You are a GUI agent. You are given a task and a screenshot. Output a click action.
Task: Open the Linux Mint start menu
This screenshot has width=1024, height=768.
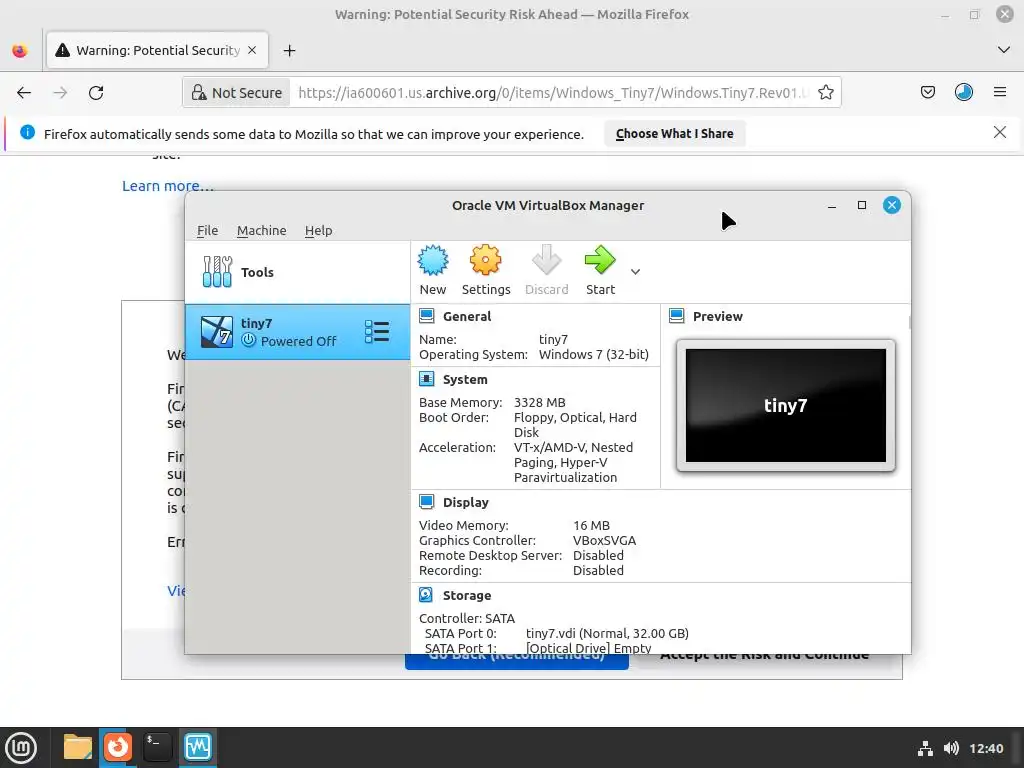[21, 748]
